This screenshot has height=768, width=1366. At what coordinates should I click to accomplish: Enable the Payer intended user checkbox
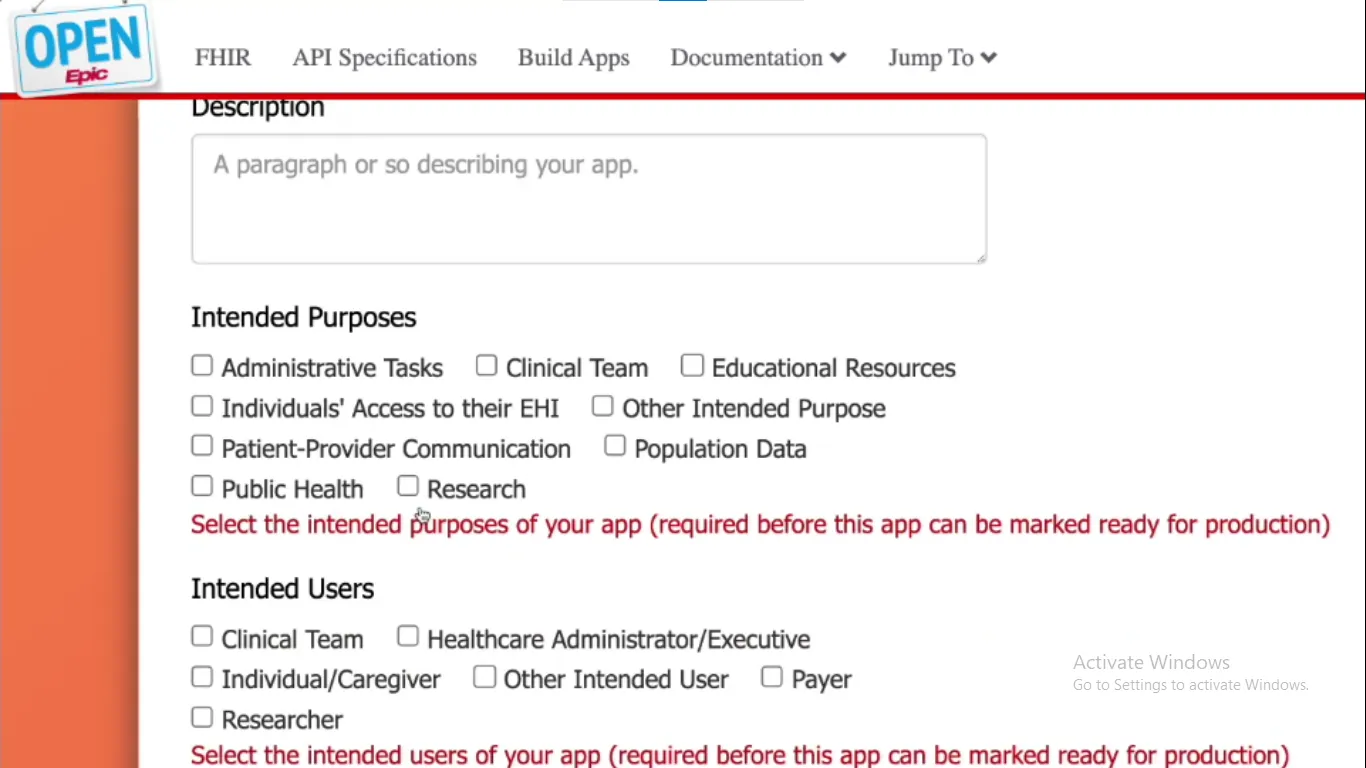click(x=772, y=676)
